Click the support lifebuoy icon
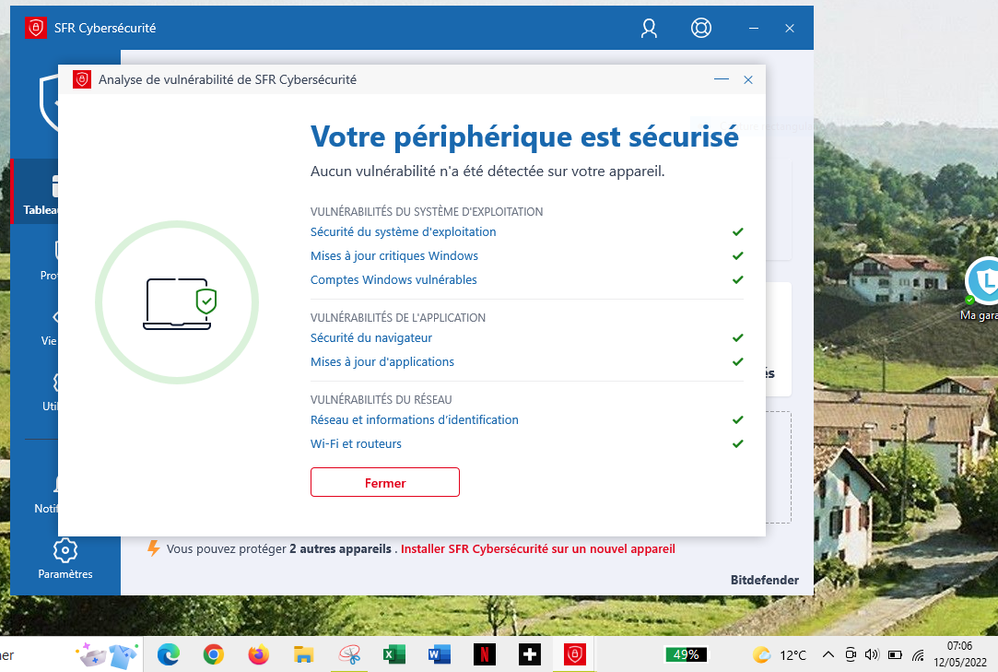The image size is (998, 672). (x=701, y=29)
